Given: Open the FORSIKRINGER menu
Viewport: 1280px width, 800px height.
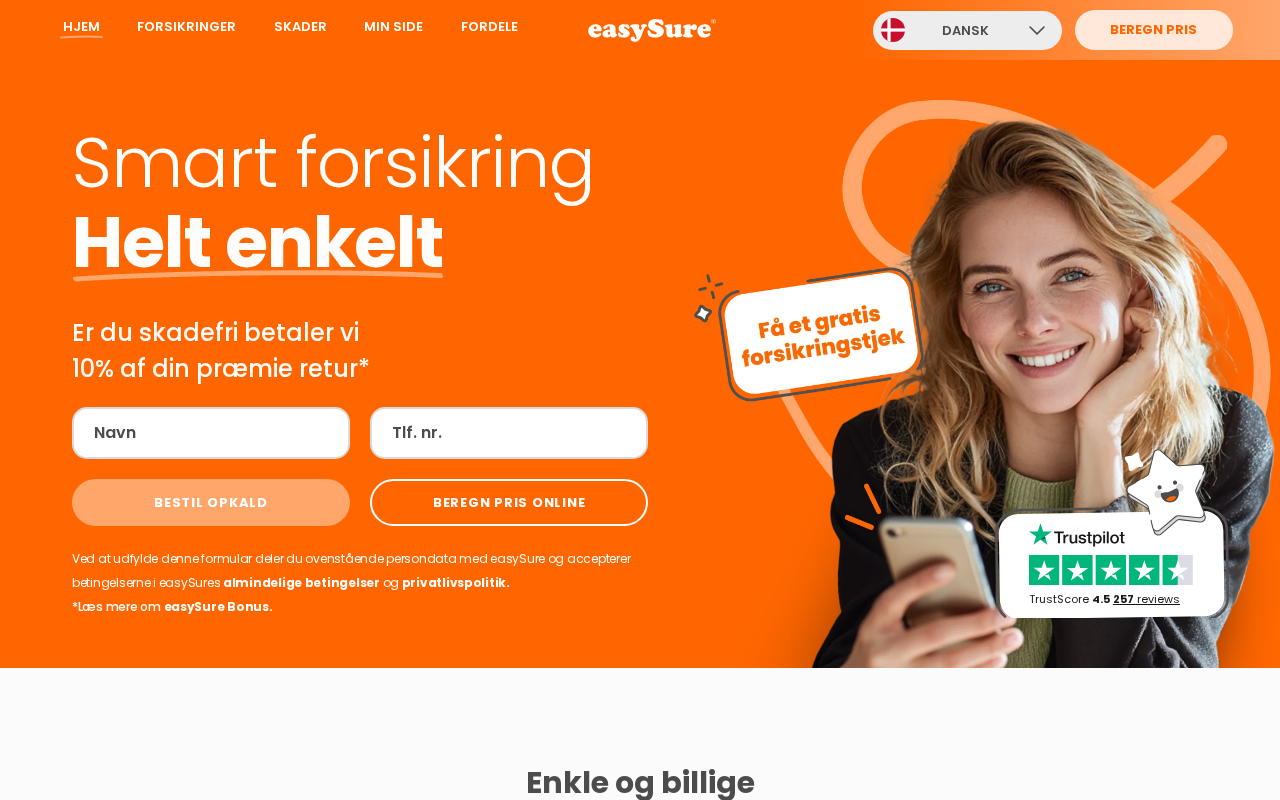Looking at the screenshot, I should coord(186,27).
